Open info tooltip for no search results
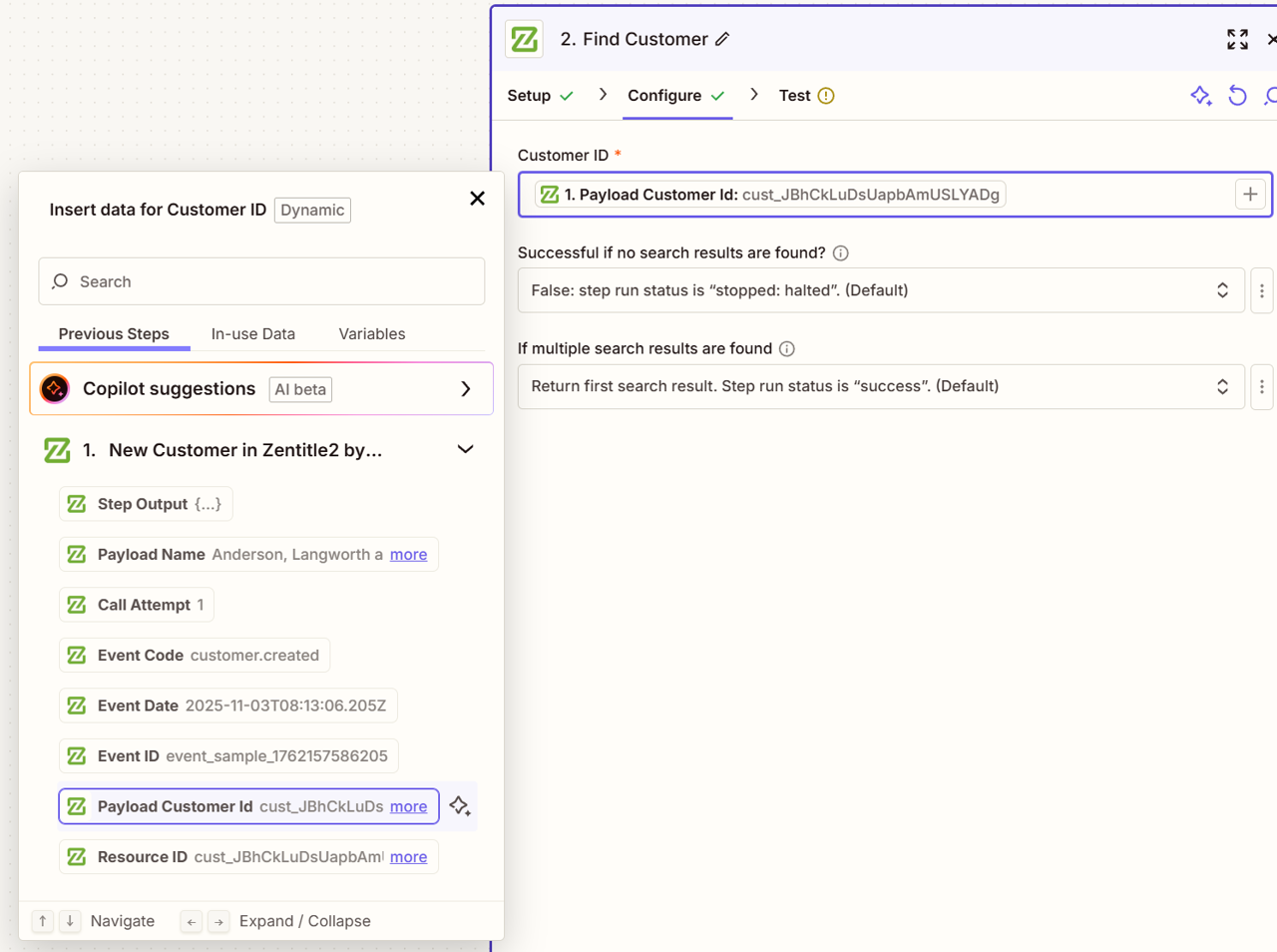 pos(841,253)
